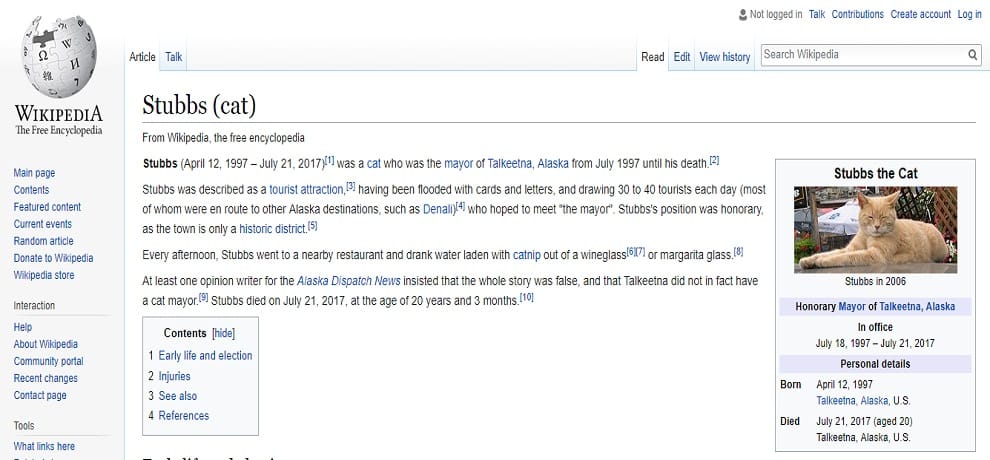
Task: Open Wikipedia store link
Action: [44, 275]
